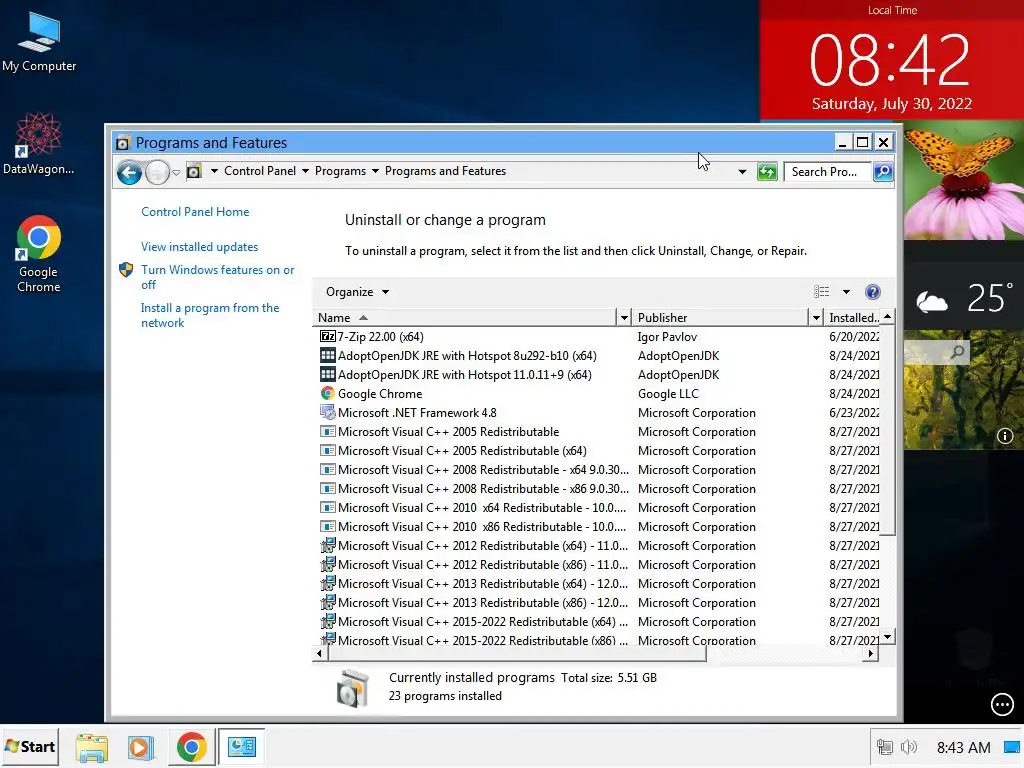The width and height of the screenshot is (1024, 768).
Task: Click the address bar location icon
Action: tap(194, 172)
